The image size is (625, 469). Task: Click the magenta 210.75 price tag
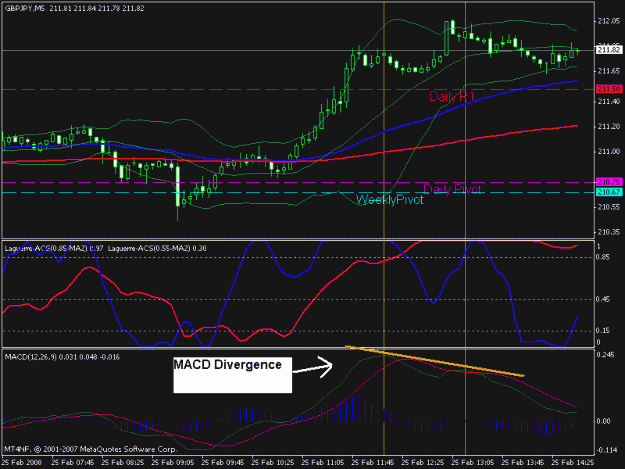pos(609,182)
